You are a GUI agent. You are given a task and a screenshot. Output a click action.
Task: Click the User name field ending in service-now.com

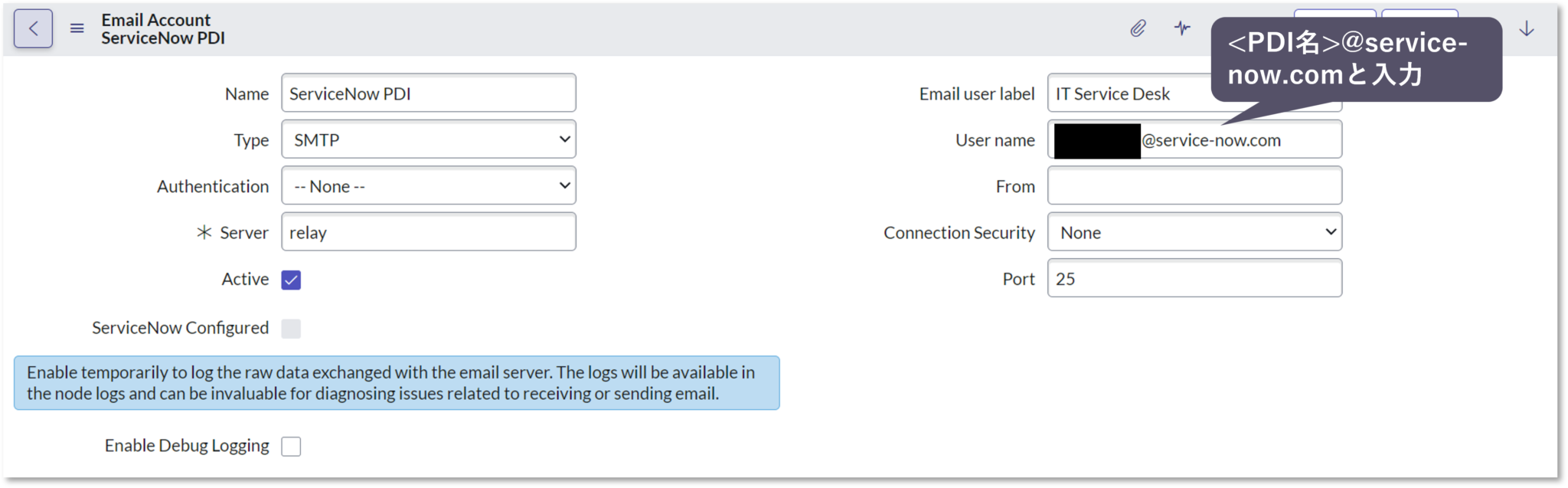click(1194, 139)
